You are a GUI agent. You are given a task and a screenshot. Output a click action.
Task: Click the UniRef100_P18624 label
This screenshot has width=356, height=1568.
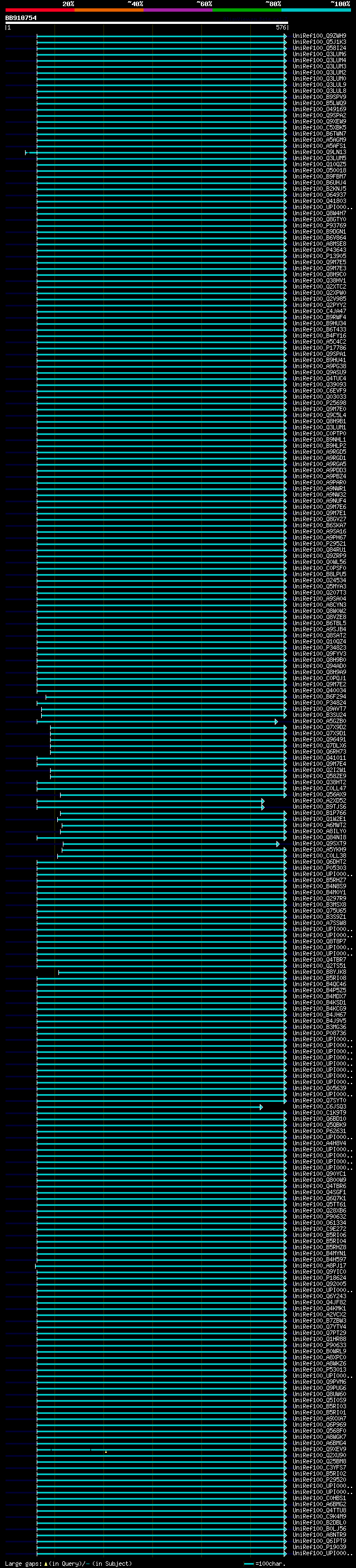[x=319, y=1278]
